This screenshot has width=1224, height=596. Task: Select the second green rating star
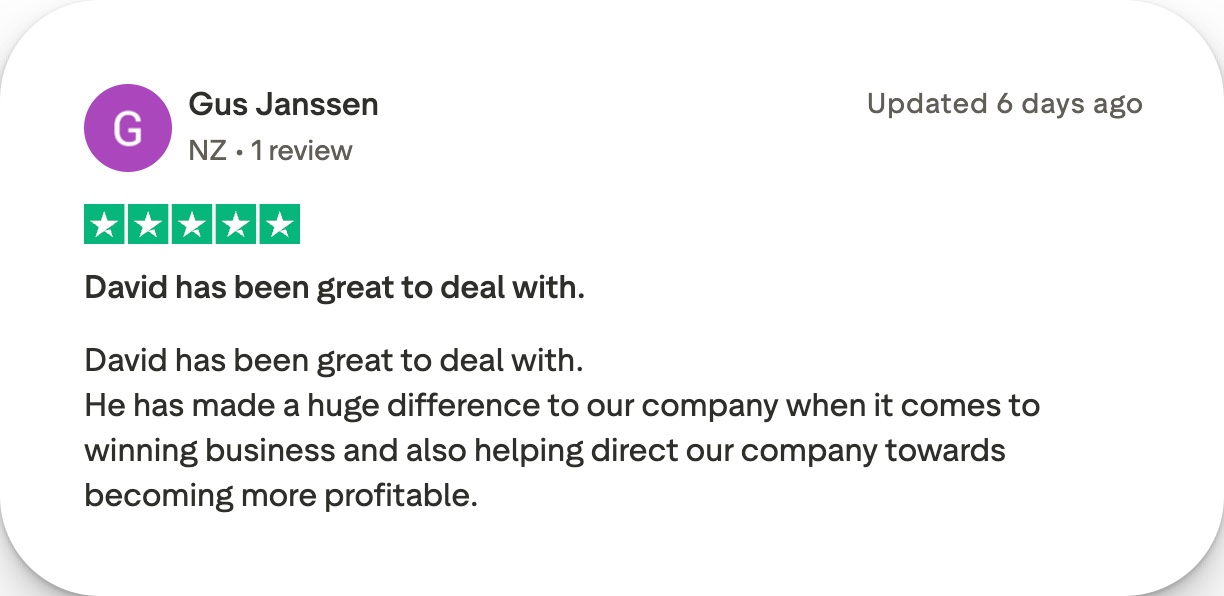(x=148, y=225)
